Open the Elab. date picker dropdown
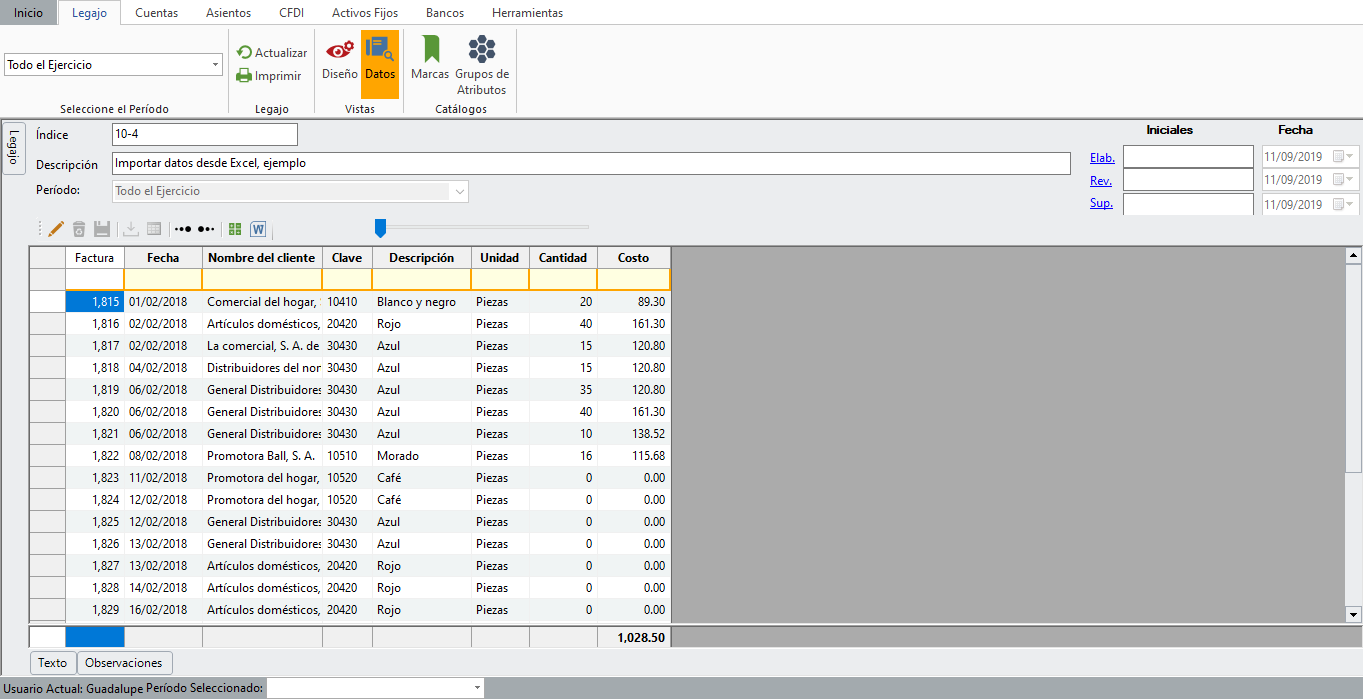This screenshot has height=699, width=1363. [x=1350, y=157]
